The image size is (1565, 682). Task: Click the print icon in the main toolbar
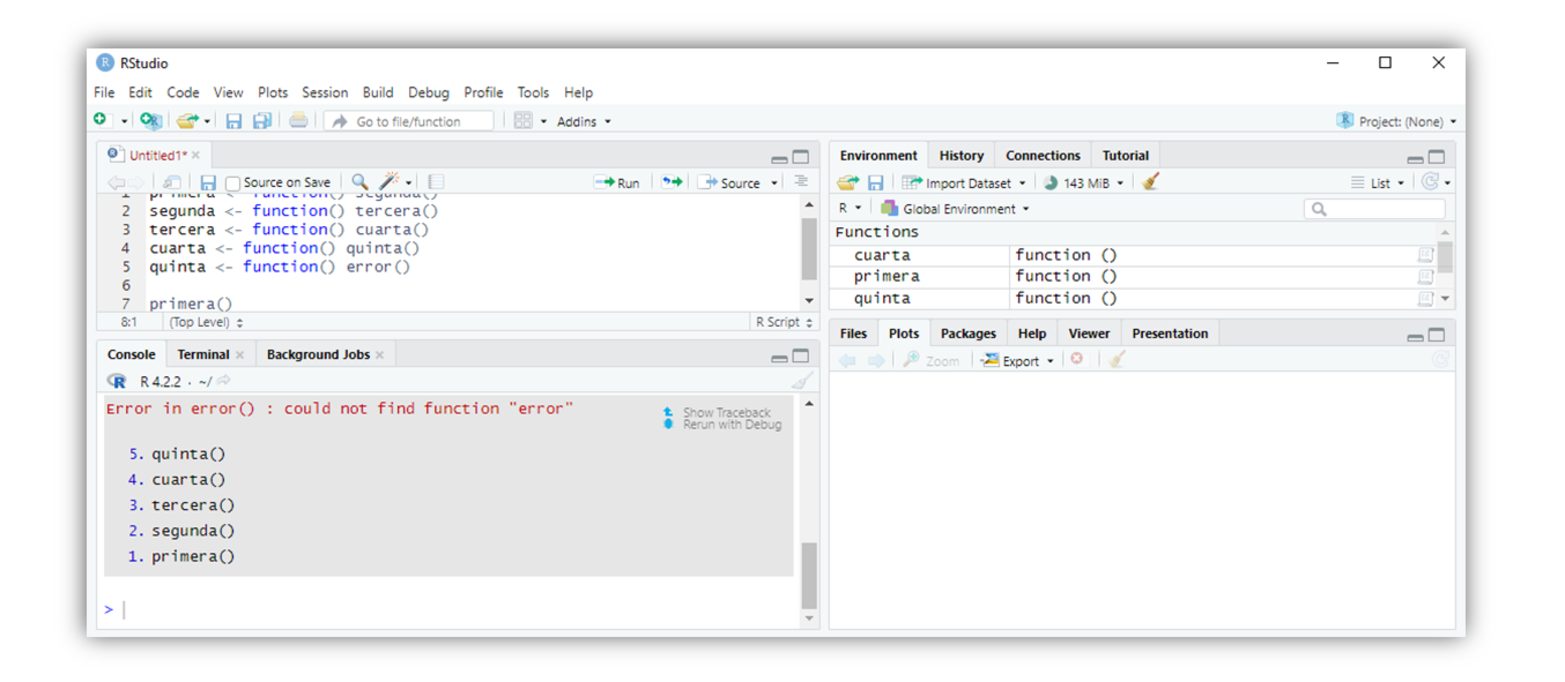(x=298, y=121)
